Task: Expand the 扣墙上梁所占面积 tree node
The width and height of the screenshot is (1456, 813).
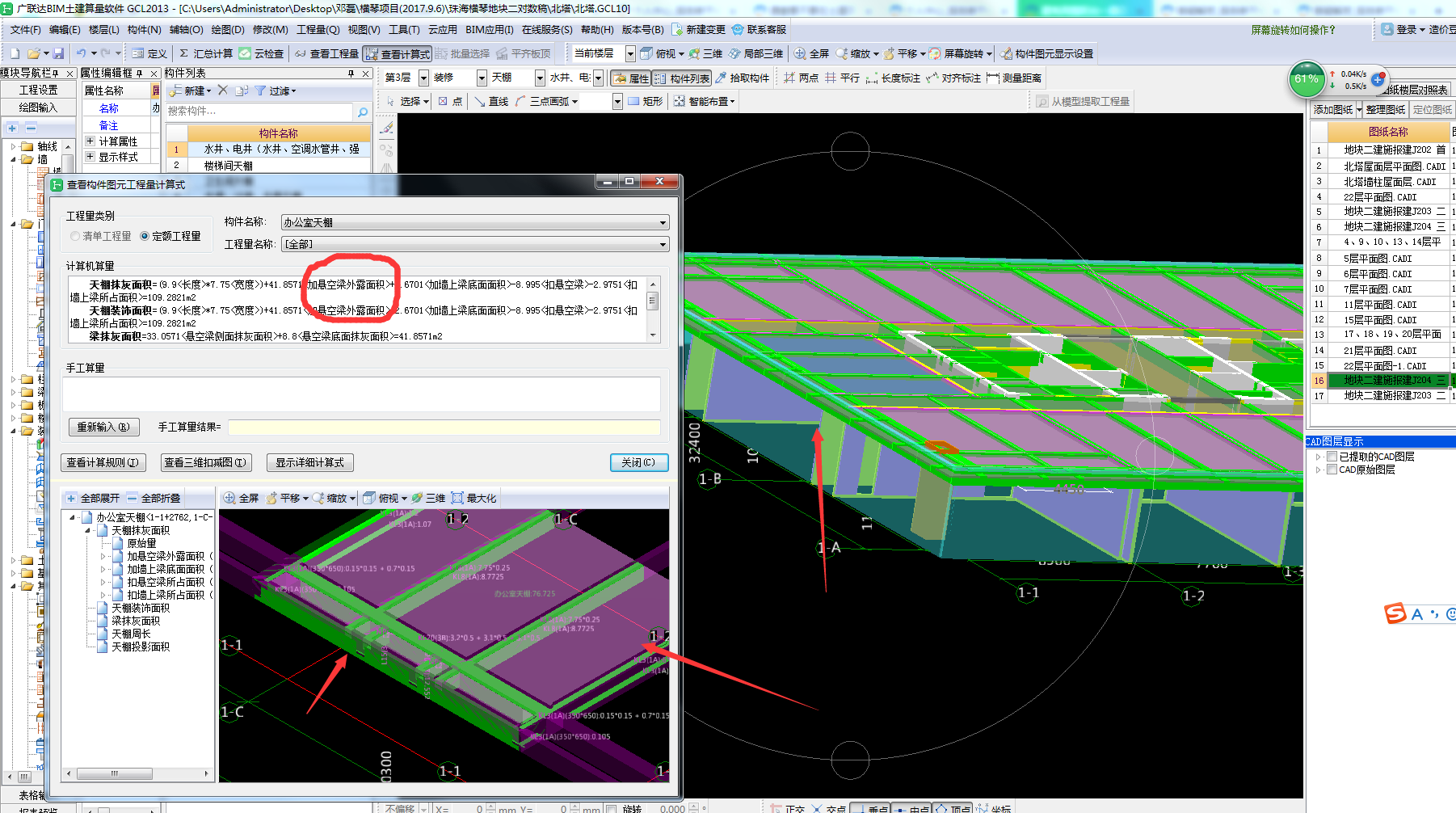Action: pyautogui.click(x=103, y=595)
